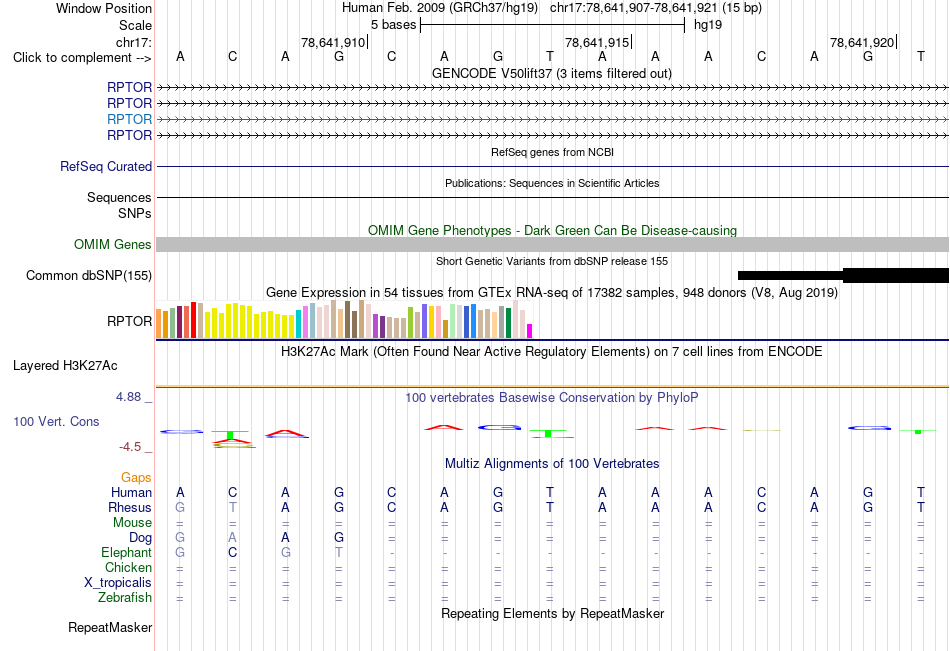Click the SNPs track label
The image size is (950, 651).
tap(135, 213)
